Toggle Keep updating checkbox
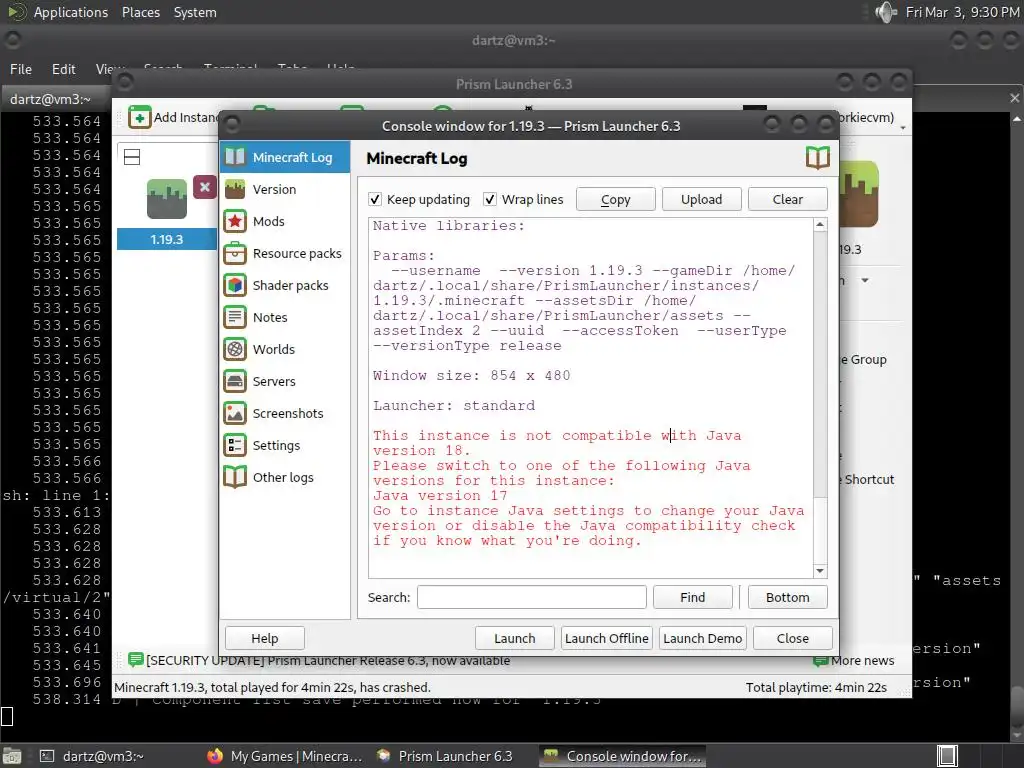The width and height of the screenshot is (1024, 768). (375, 199)
